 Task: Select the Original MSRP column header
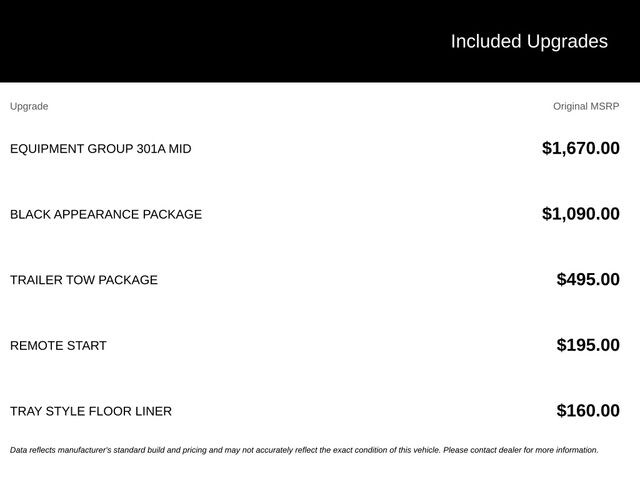point(586,107)
